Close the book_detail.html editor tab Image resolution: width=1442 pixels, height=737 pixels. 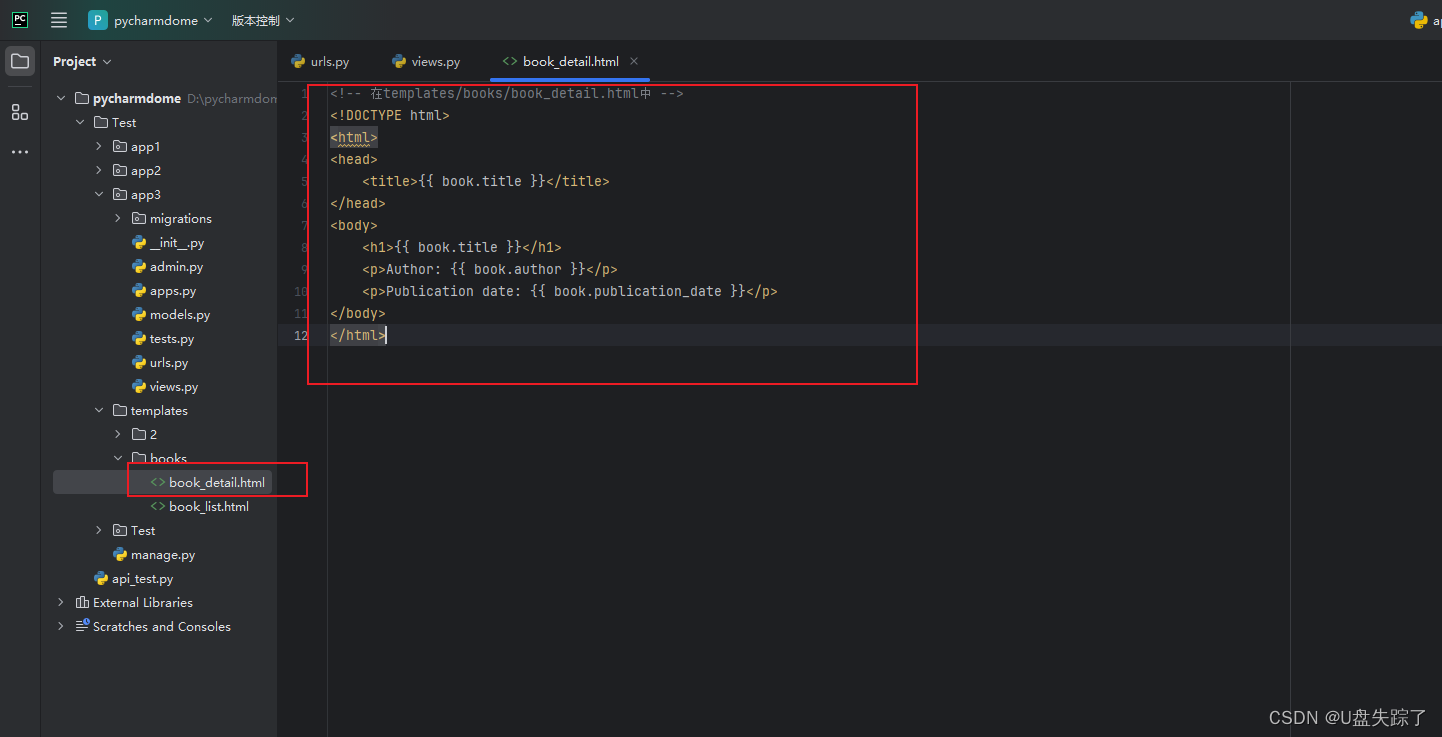633,61
